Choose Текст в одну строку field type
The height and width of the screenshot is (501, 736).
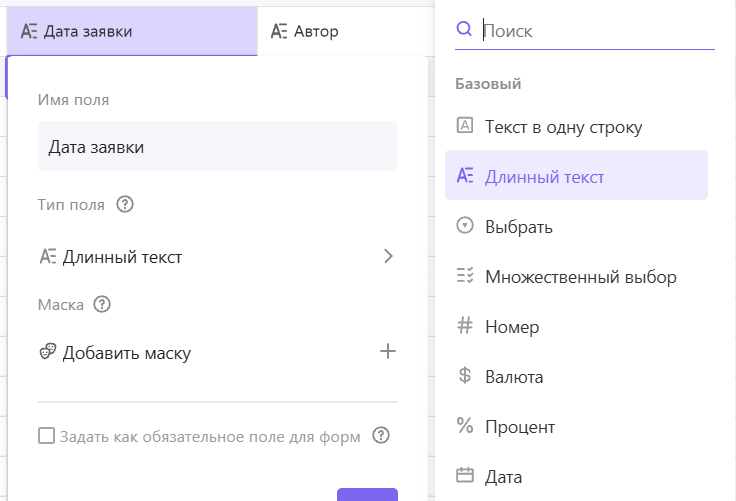576,126
